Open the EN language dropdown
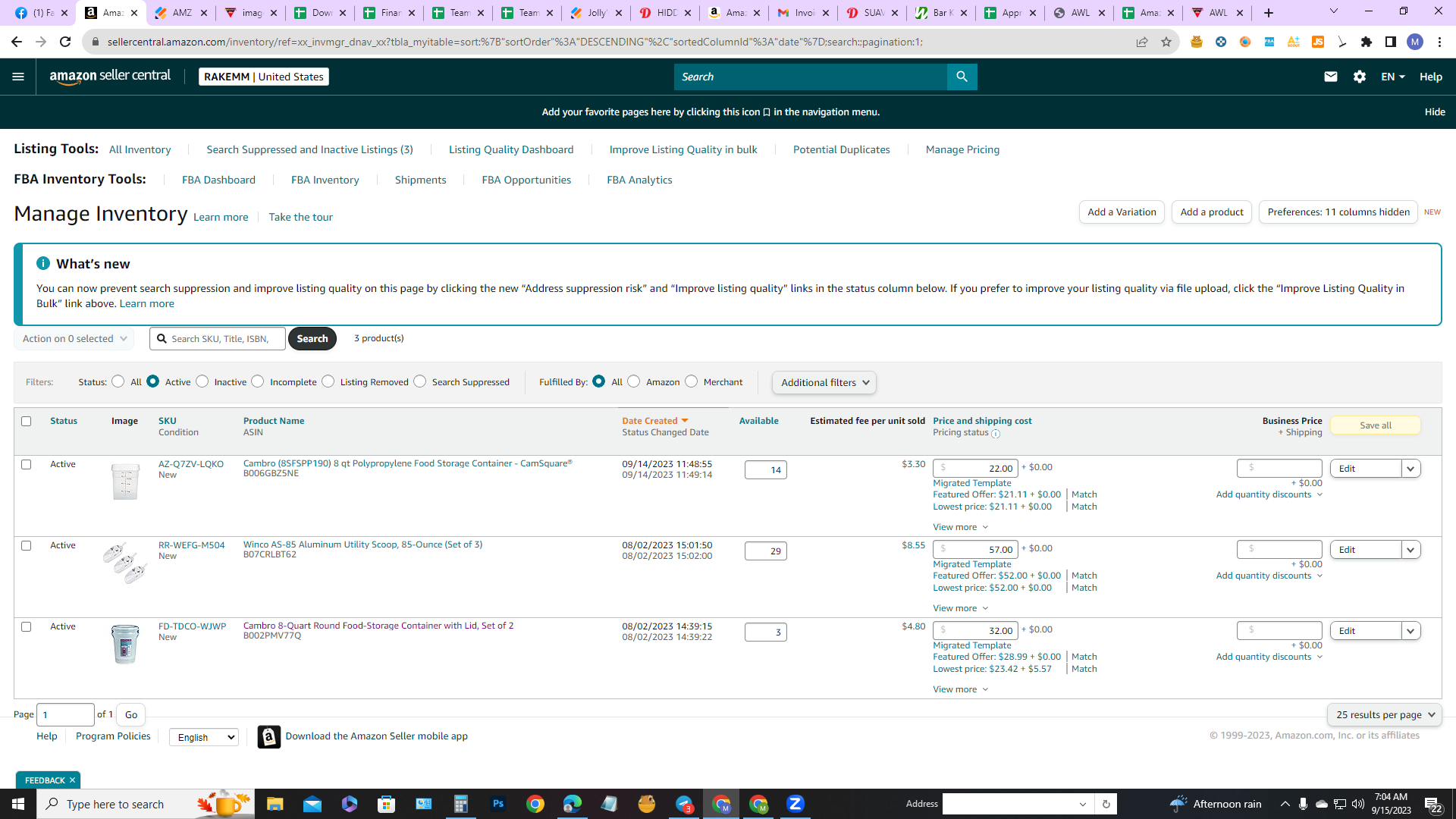This screenshot has width=1456, height=819. point(1393,77)
